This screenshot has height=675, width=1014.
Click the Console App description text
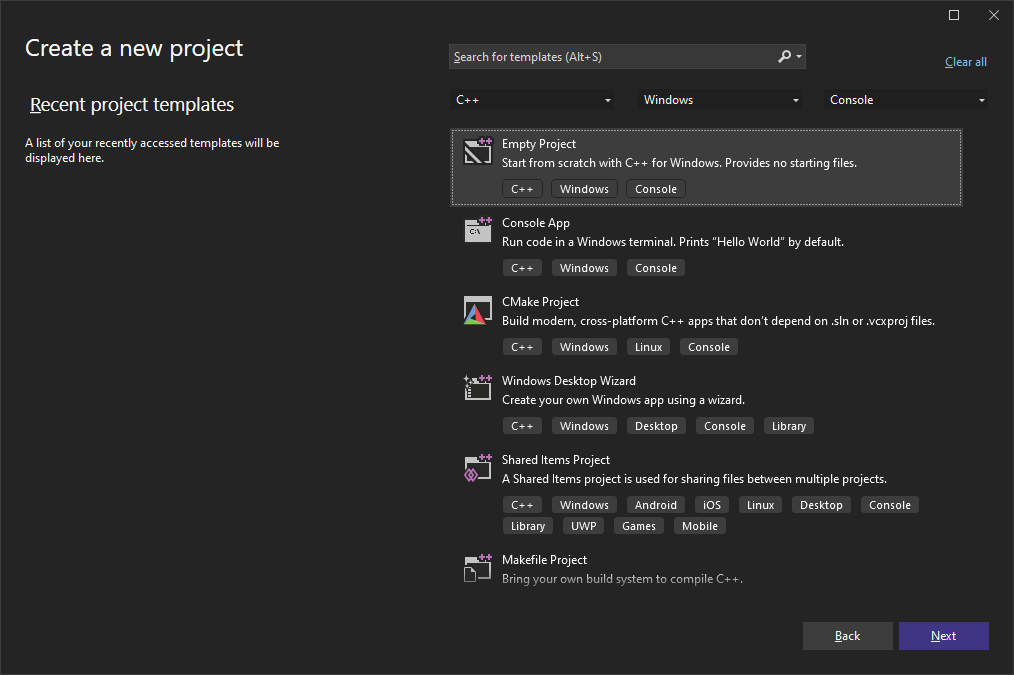673,242
